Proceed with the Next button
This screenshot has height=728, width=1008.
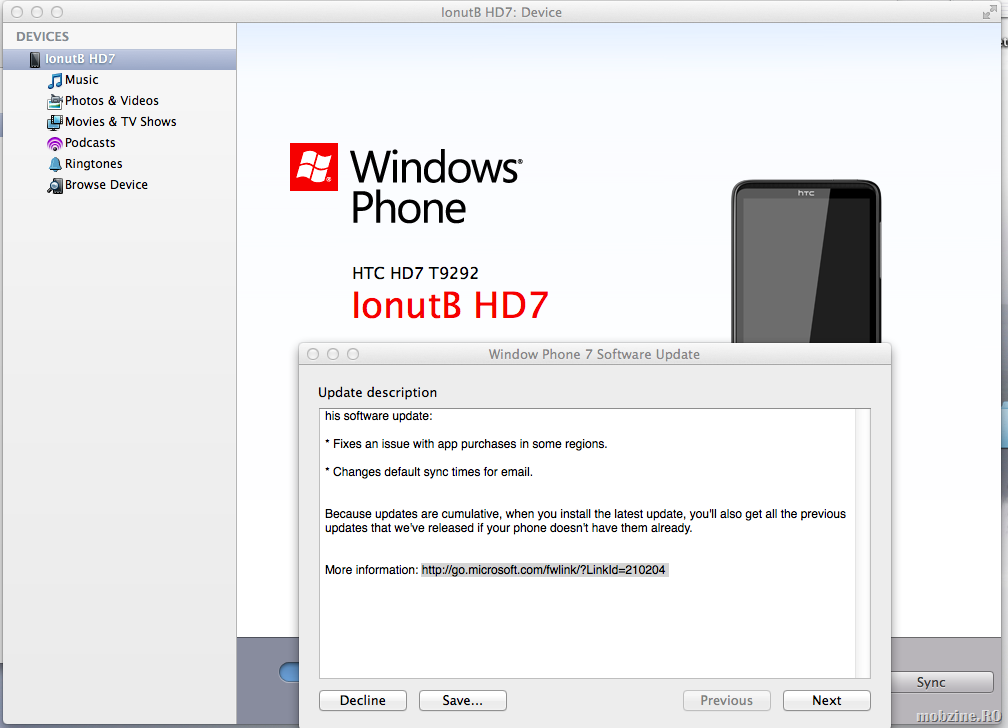pyautogui.click(x=826, y=700)
